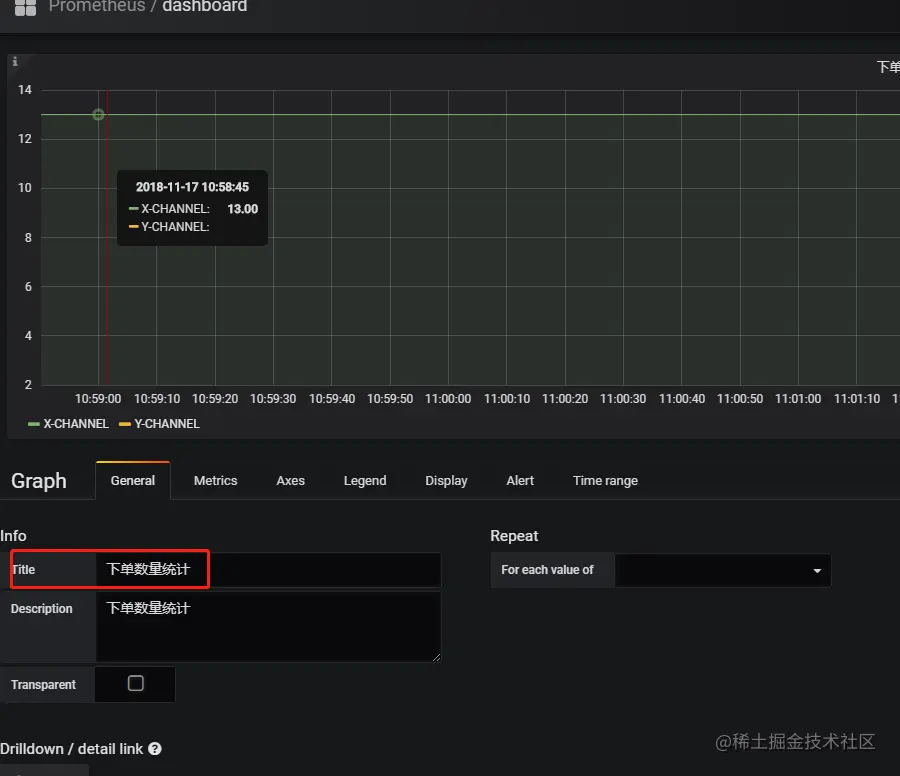Click the Y-axis value 14
Image resolution: width=900 pixels, height=776 pixels.
tap(25, 90)
